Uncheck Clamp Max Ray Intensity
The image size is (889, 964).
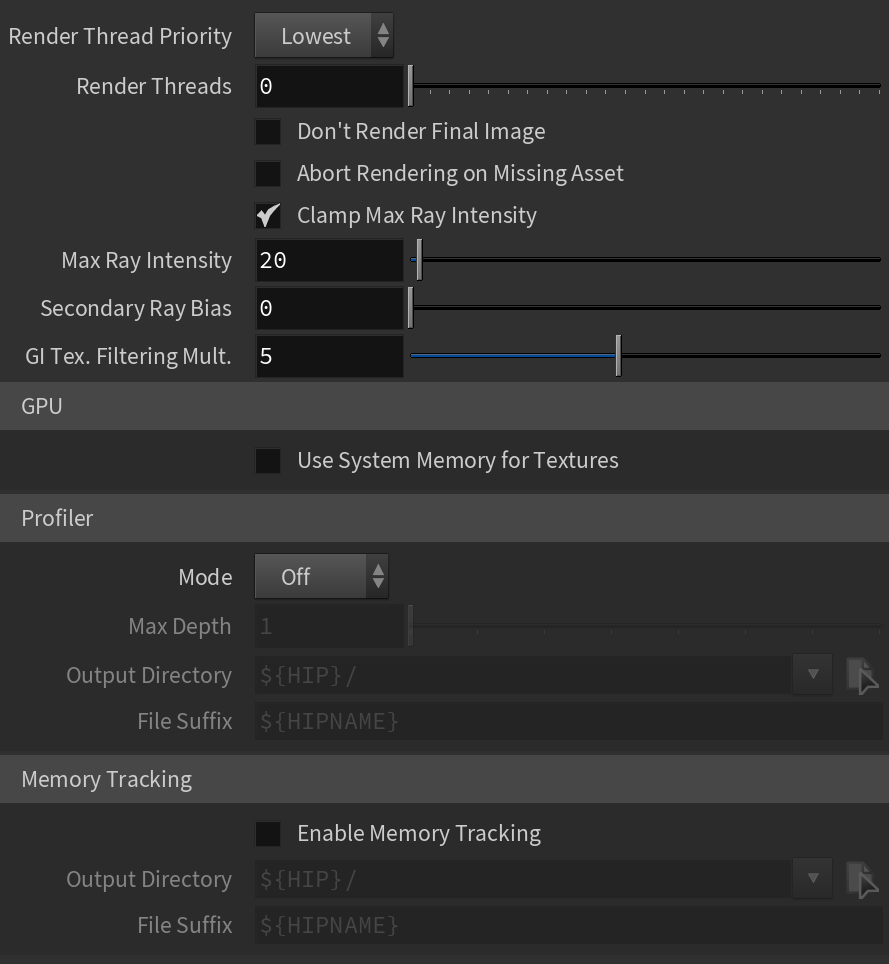tap(268, 215)
